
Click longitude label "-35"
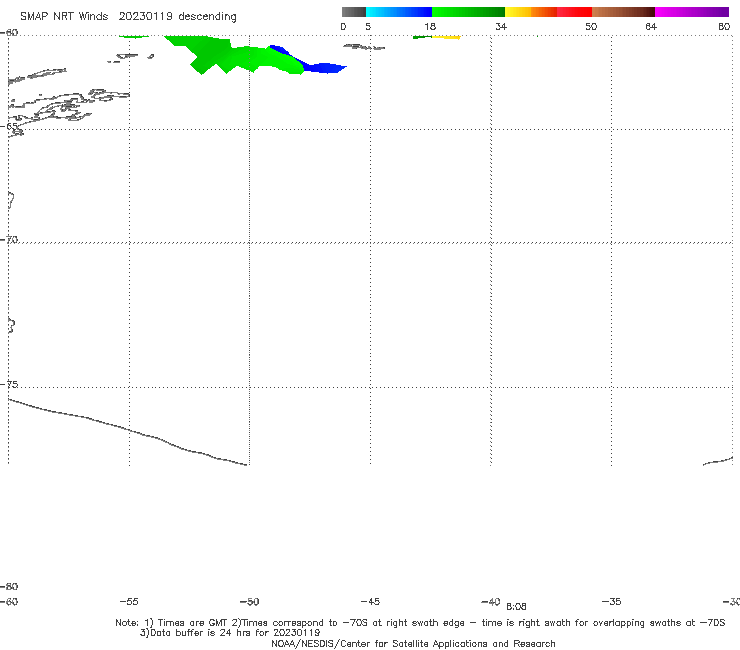612,601
